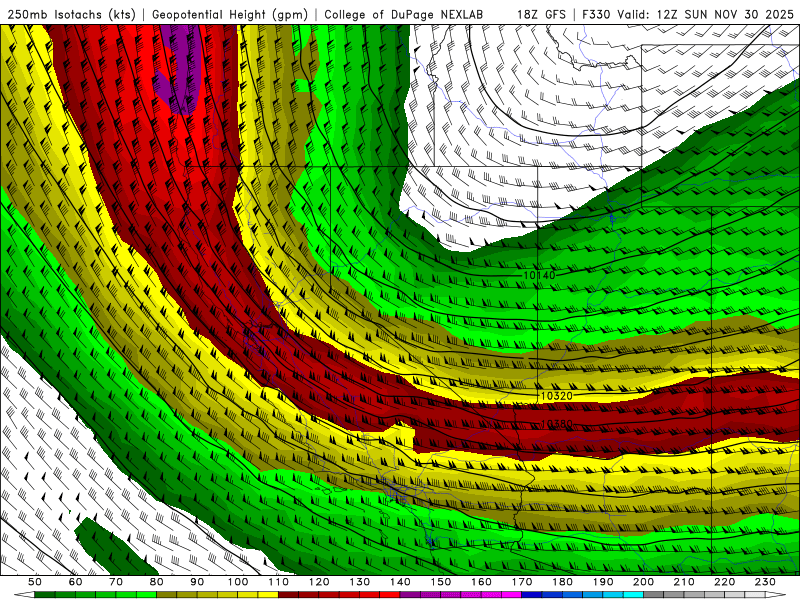Select the olive swatch right of 80

point(167,595)
